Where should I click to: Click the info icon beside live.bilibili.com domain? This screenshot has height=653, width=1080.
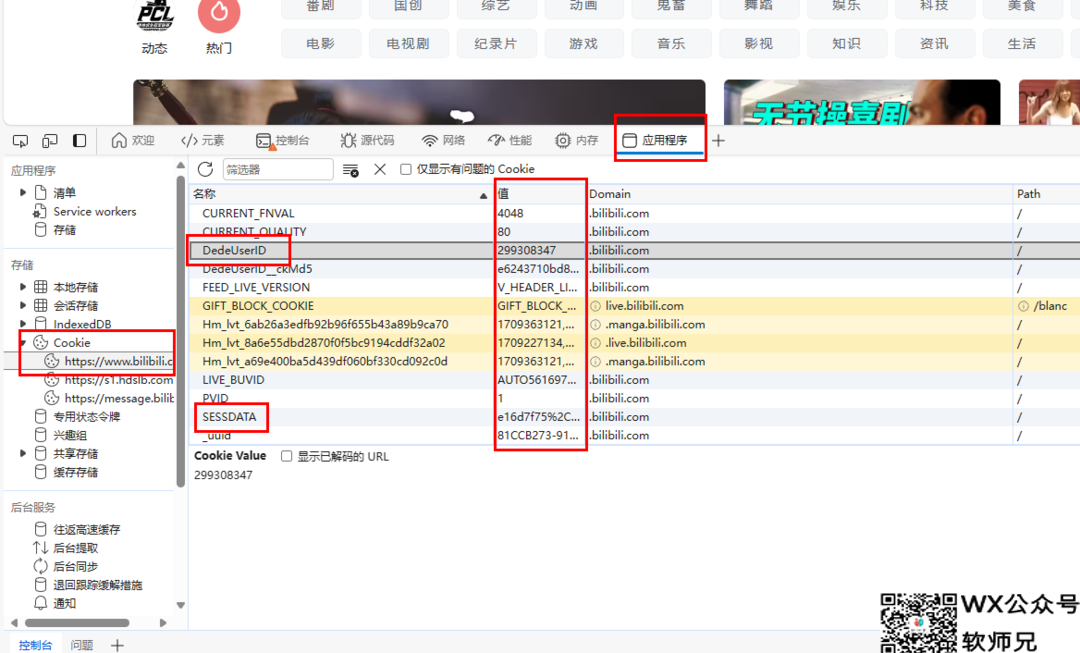click(595, 306)
